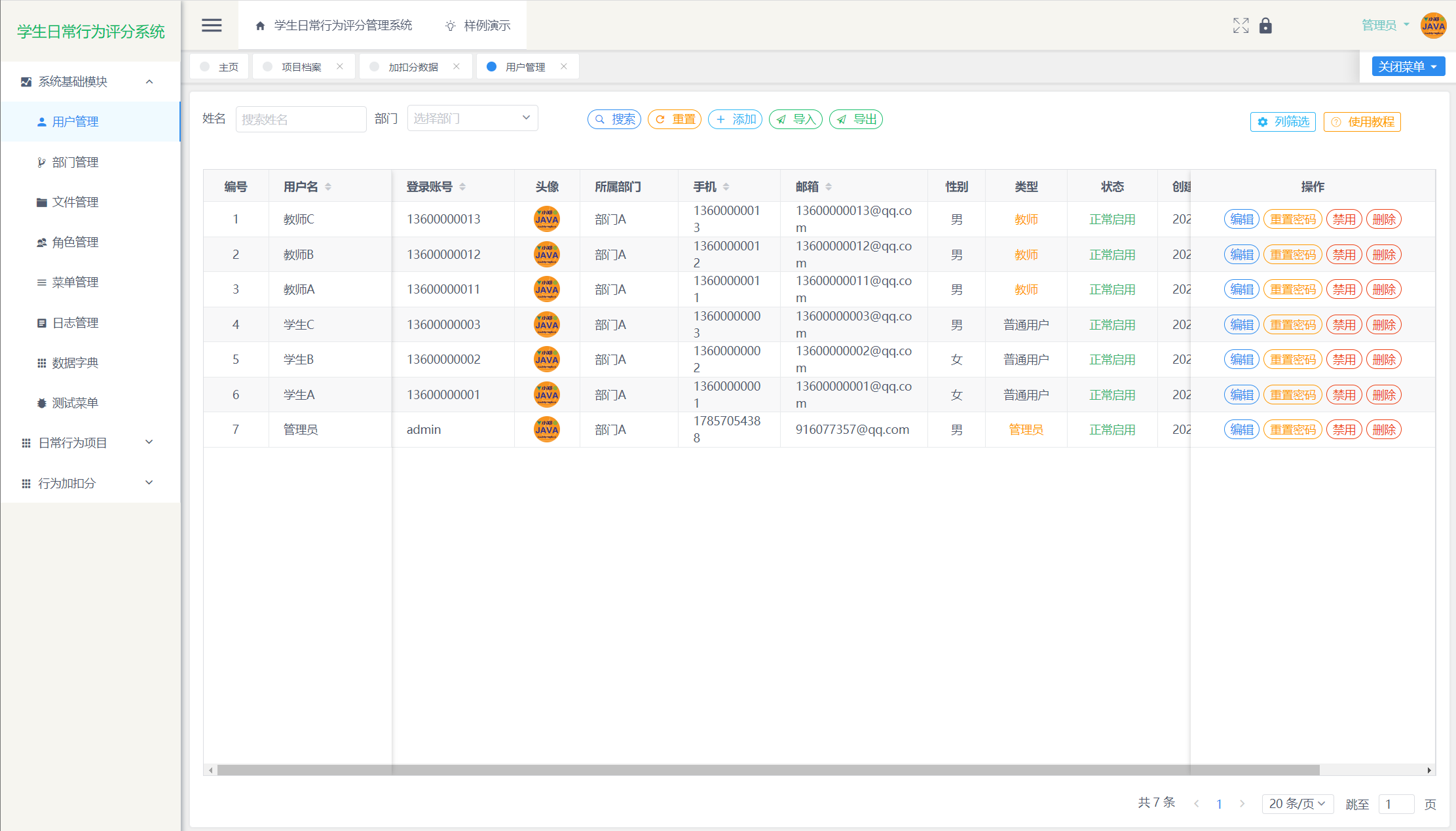Screen dimensions: 1456x831
Task: Switch to the 加扣分数据 tab
Action: (x=413, y=67)
